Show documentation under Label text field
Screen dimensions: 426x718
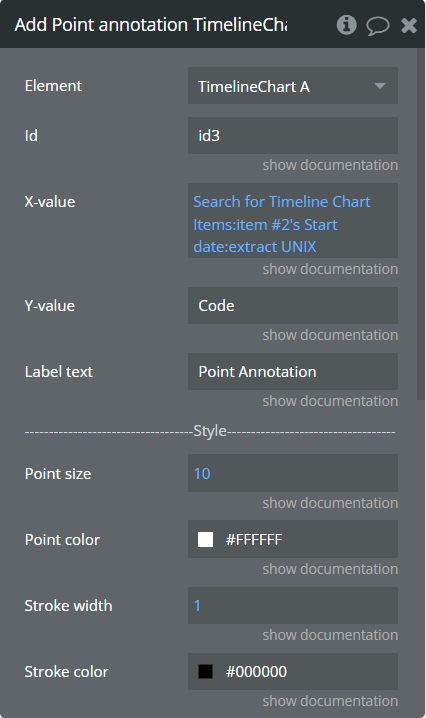330,401
